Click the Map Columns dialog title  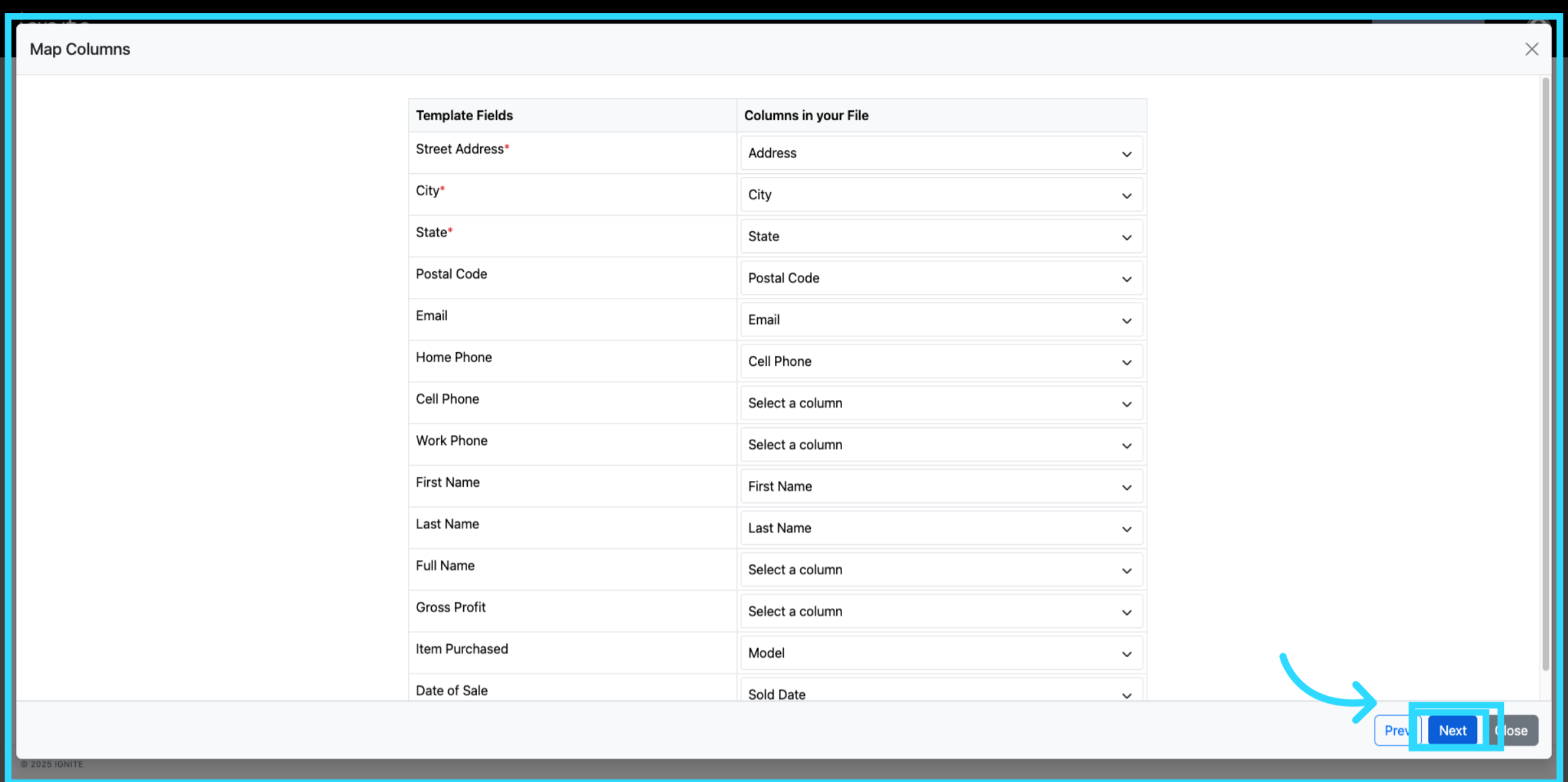[80, 49]
